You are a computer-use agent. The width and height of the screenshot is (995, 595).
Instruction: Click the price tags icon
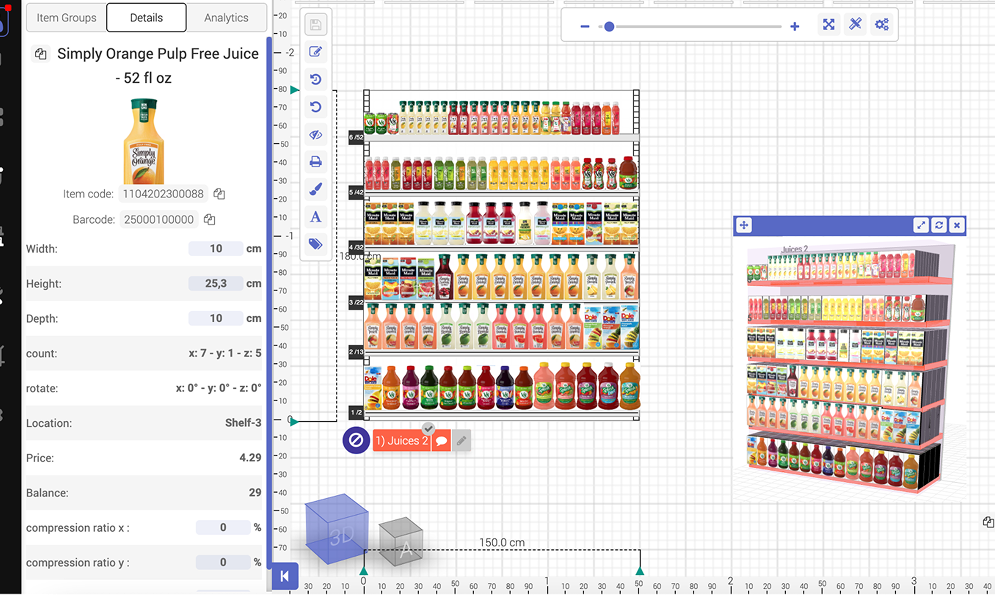click(315, 244)
